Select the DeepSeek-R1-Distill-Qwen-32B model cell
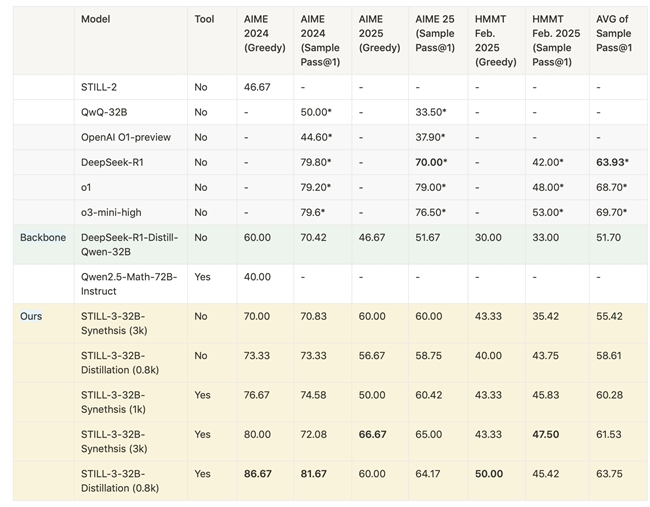Screen dimensions: 650x507 tap(129, 245)
